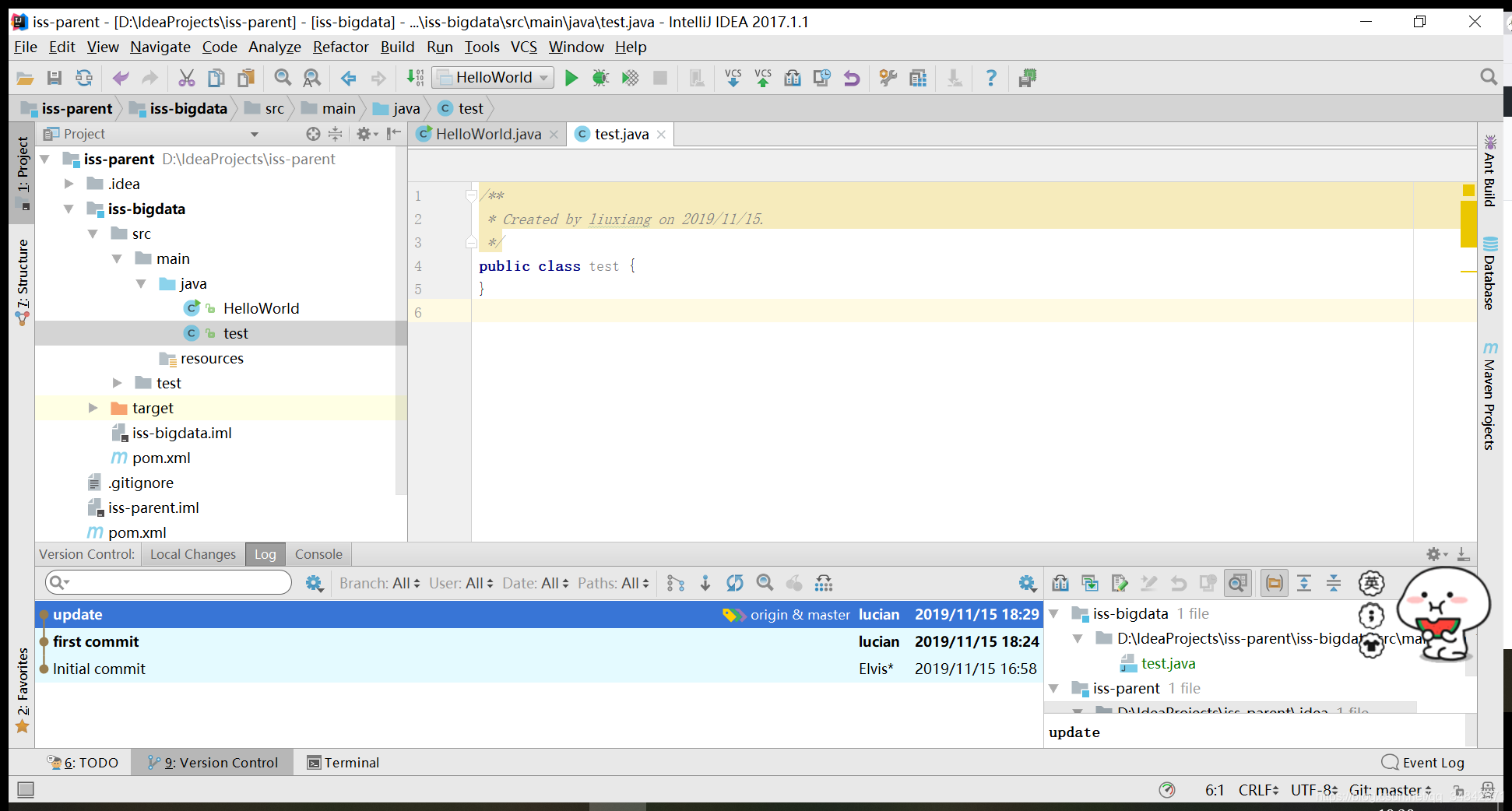Viewport: 1512px width, 811px height.
Task: Open the Paths: All filter dropdown
Action: 614,583
